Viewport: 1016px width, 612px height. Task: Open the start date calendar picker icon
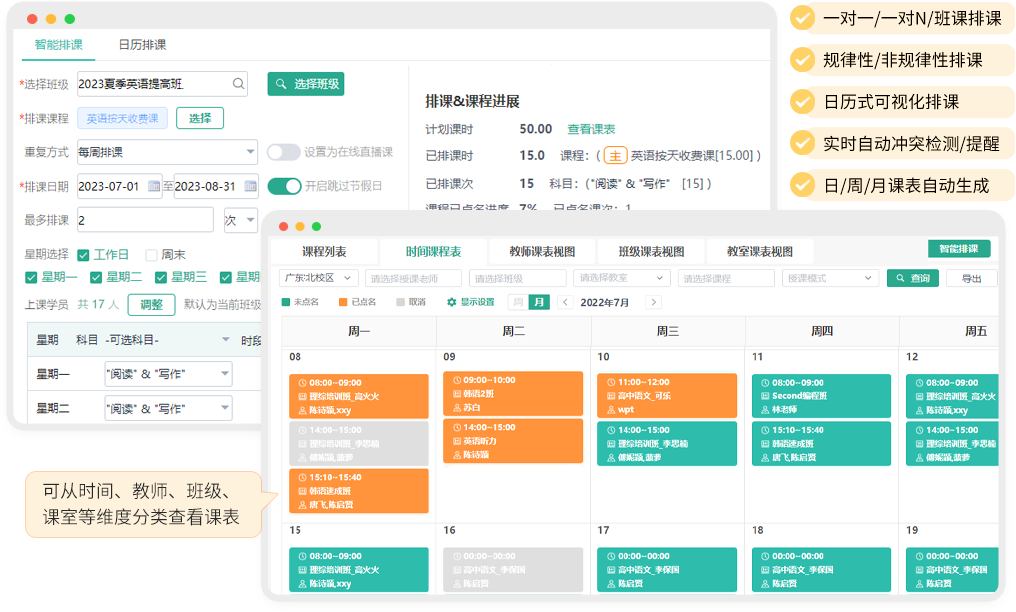coord(153,186)
